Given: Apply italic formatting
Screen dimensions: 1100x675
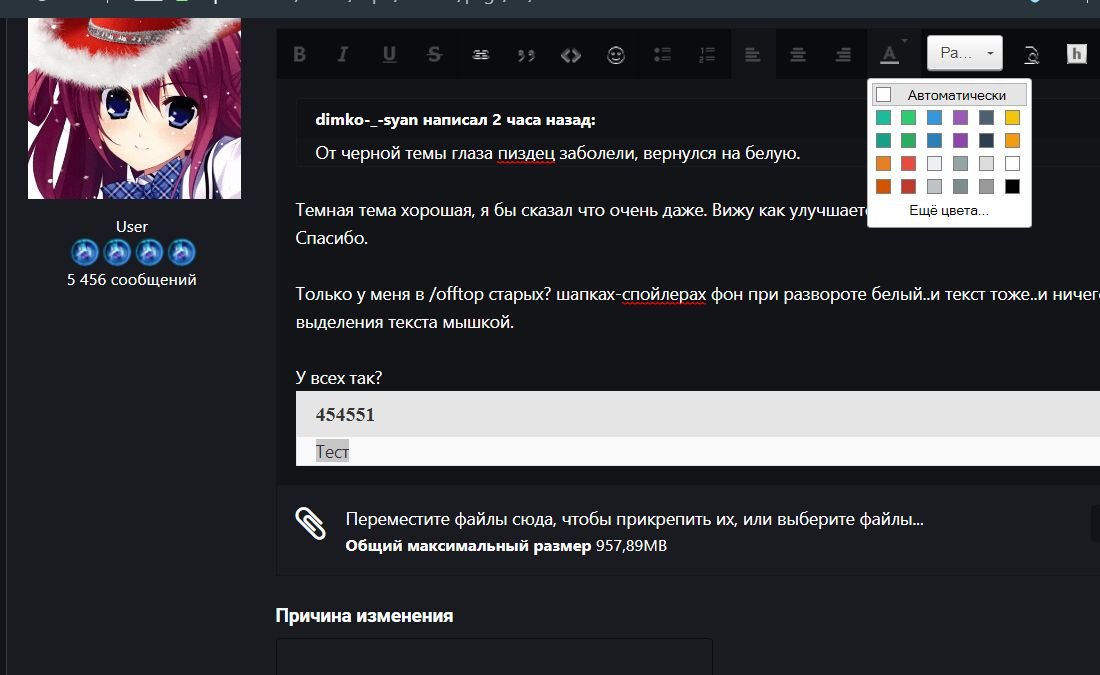Looking at the screenshot, I should coord(342,54).
